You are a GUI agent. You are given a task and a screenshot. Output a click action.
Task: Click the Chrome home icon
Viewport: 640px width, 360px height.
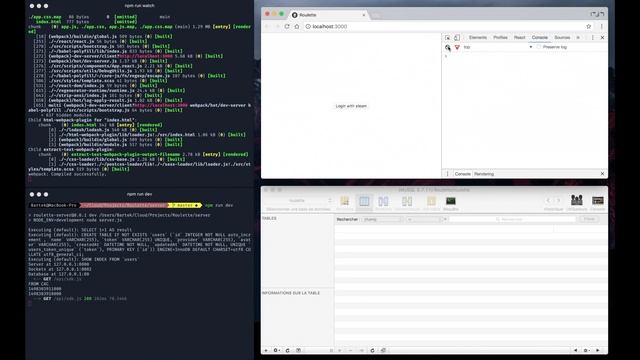[x=297, y=26]
